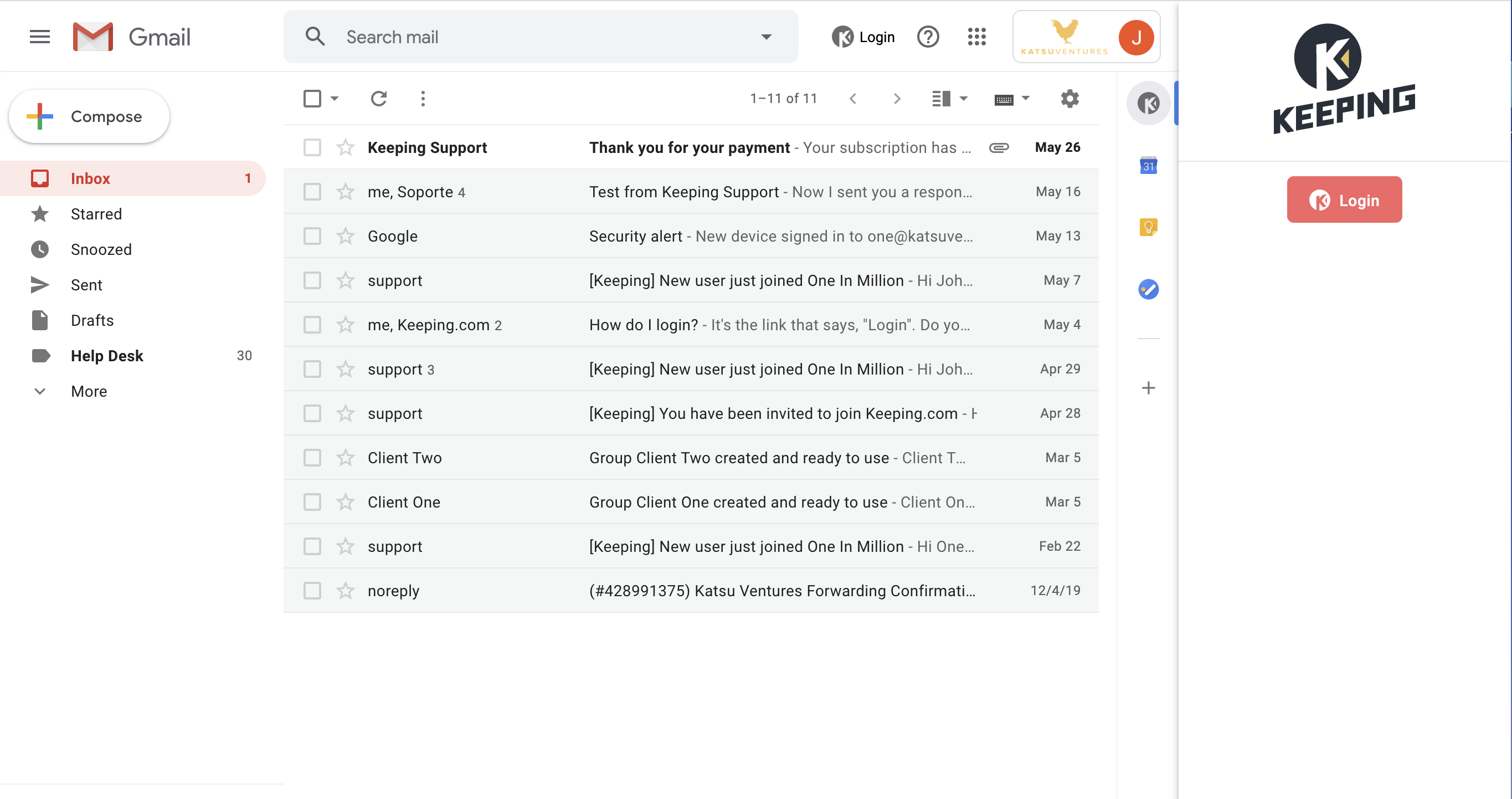
Task: Star the Client One email
Action: pos(345,502)
